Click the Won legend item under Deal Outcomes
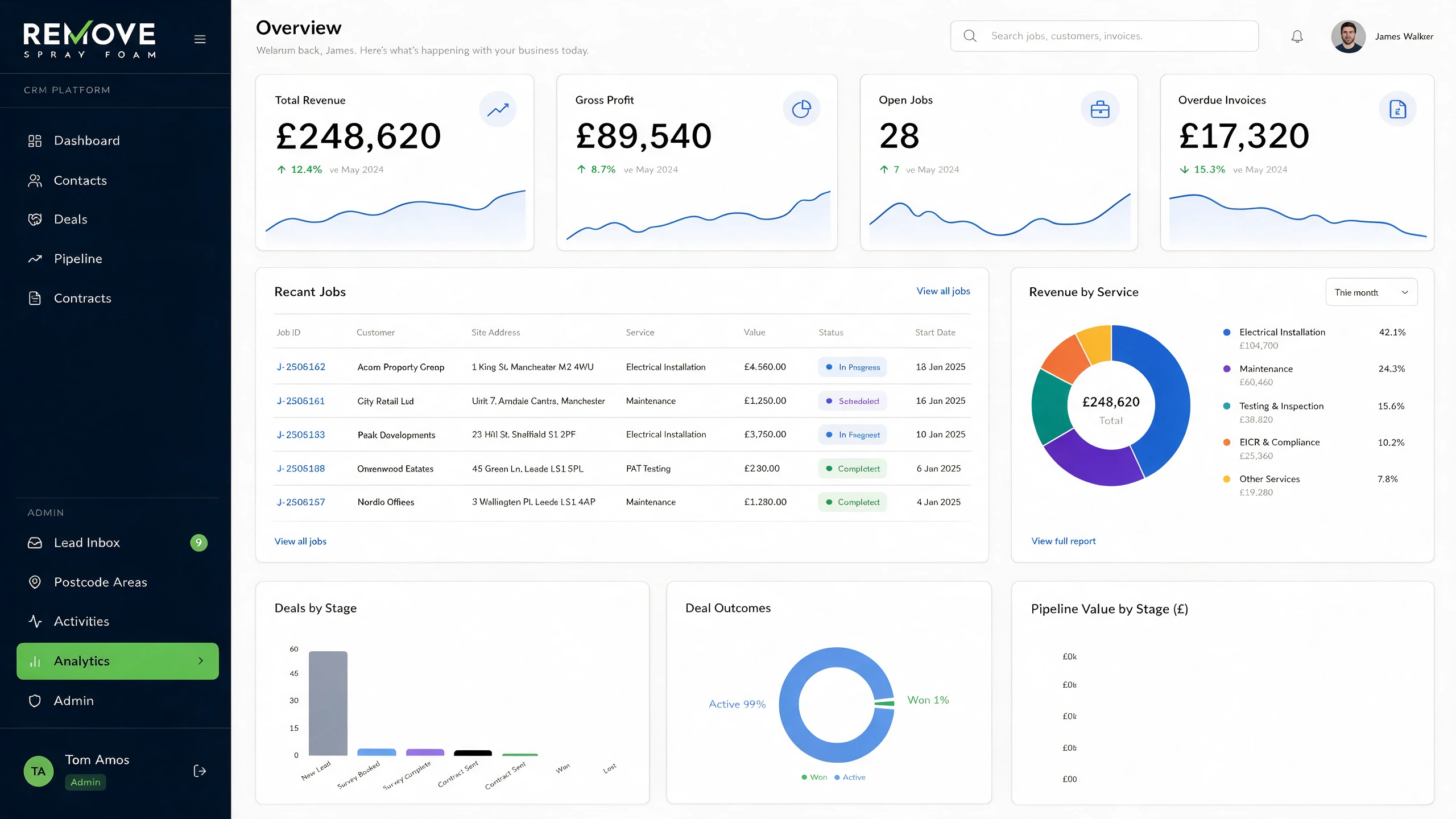This screenshot has width=1456, height=819. pyautogui.click(x=814, y=777)
